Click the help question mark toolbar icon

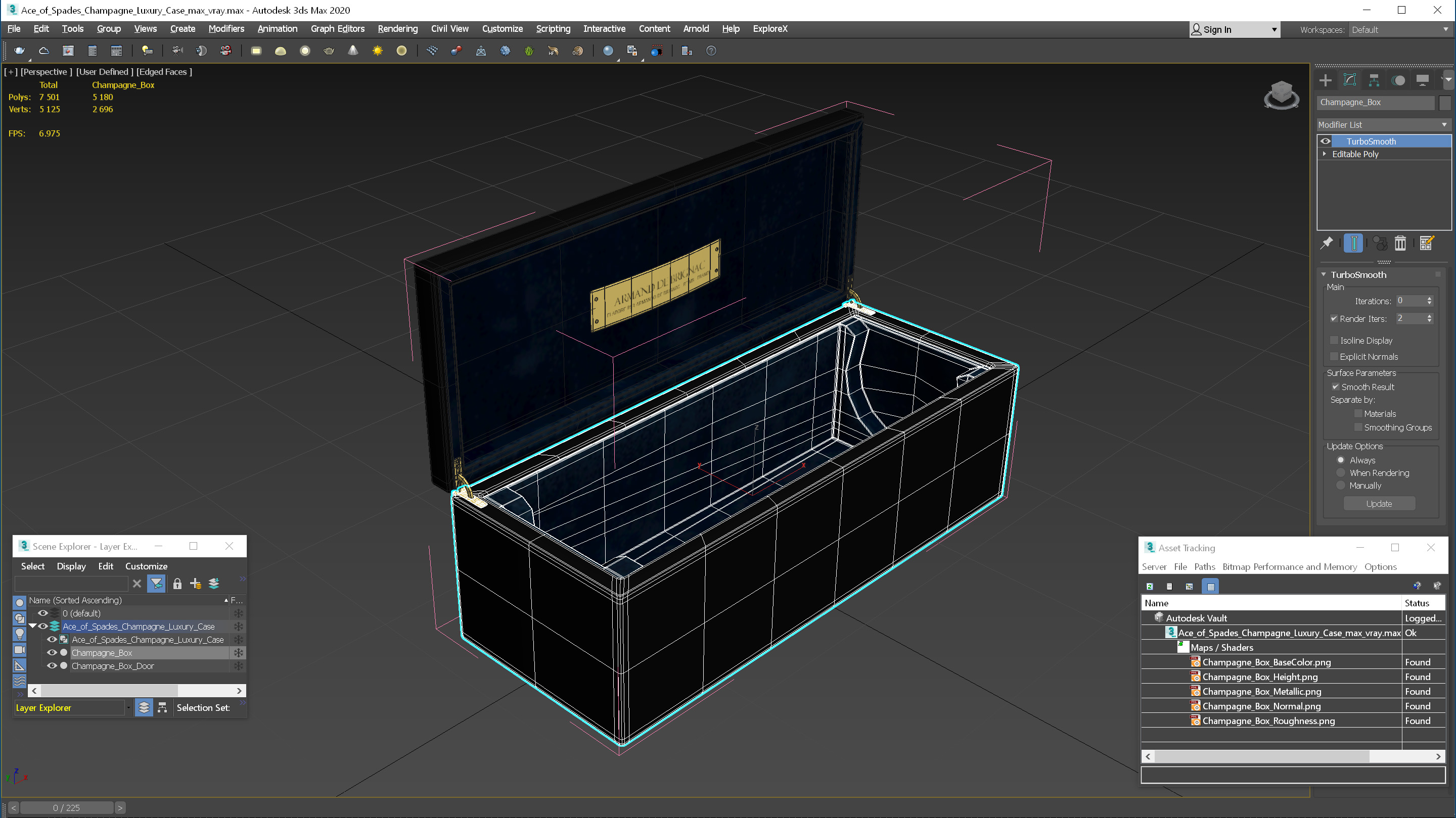point(711,51)
